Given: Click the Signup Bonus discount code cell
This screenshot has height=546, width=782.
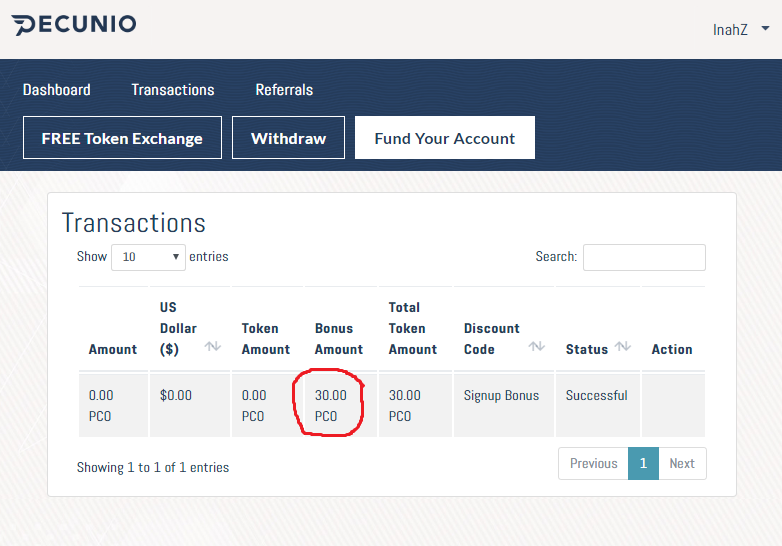Looking at the screenshot, I should pos(501,396).
